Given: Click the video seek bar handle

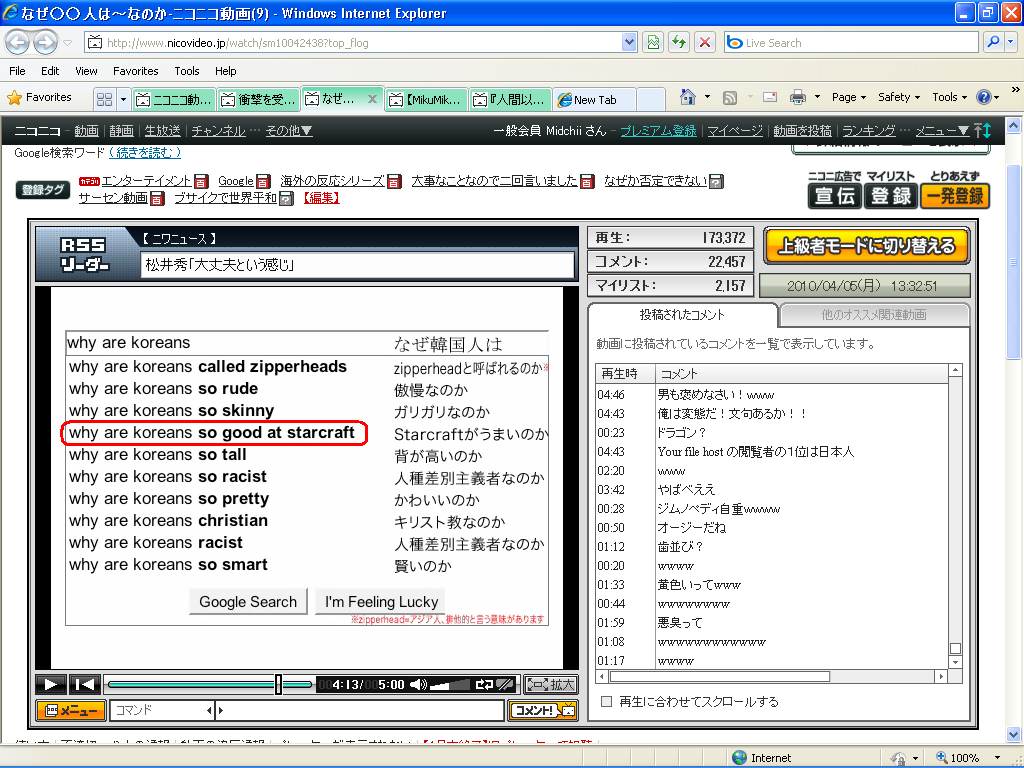Looking at the screenshot, I should click(x=279, y=684).
